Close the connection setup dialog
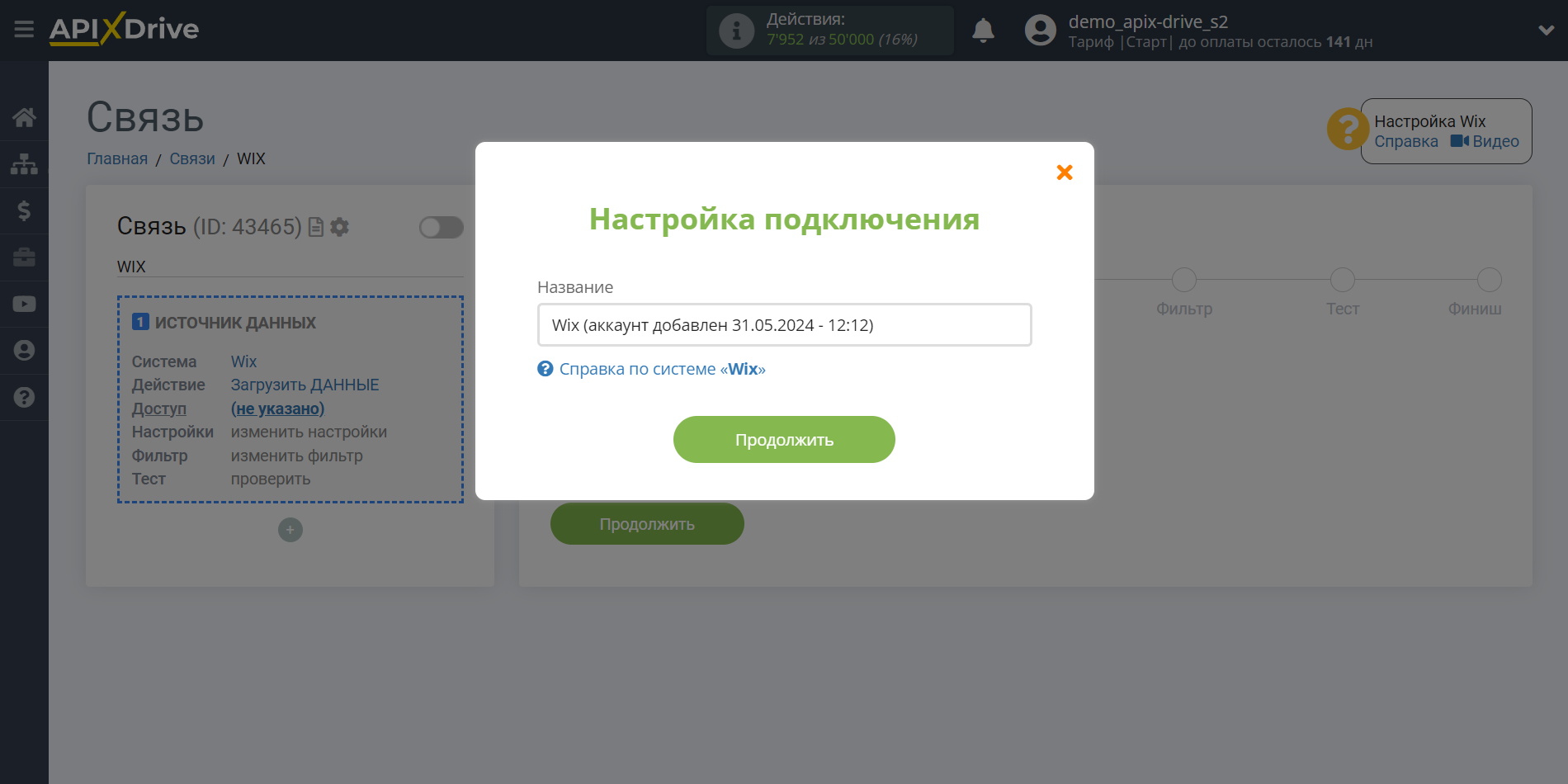 click(1065, 172)
